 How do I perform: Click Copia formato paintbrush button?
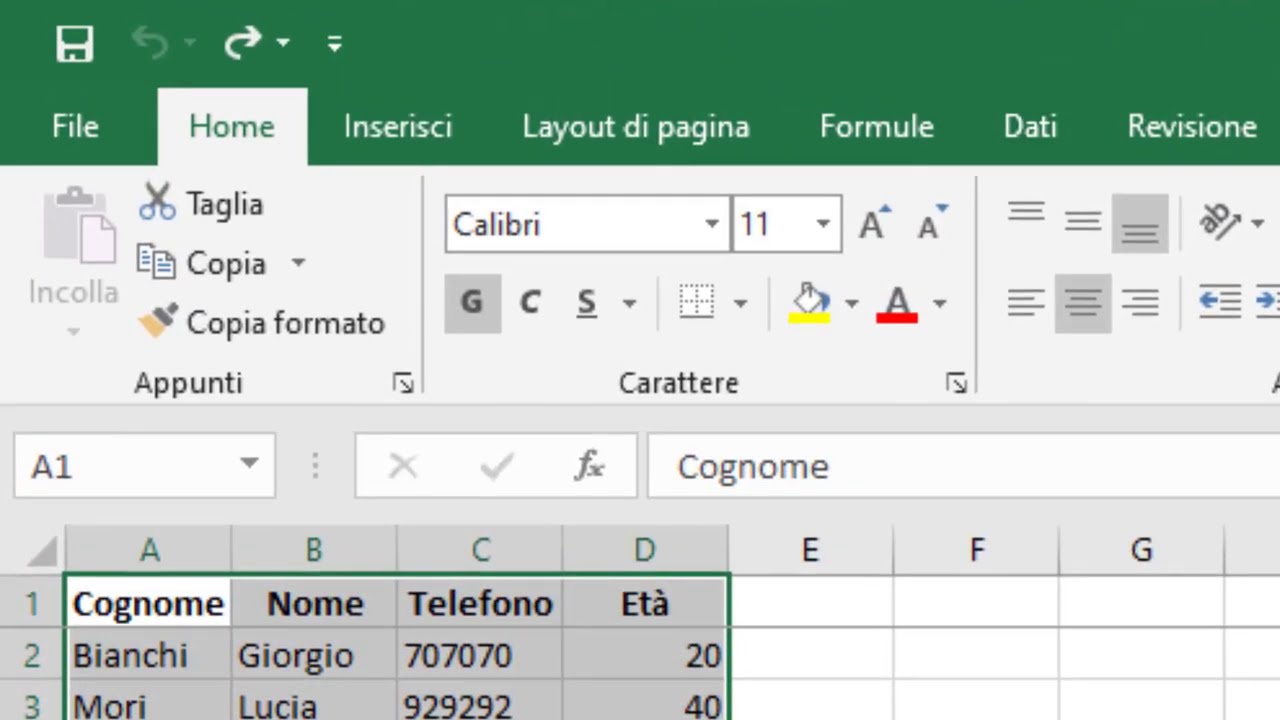click(x=262, y=323)
